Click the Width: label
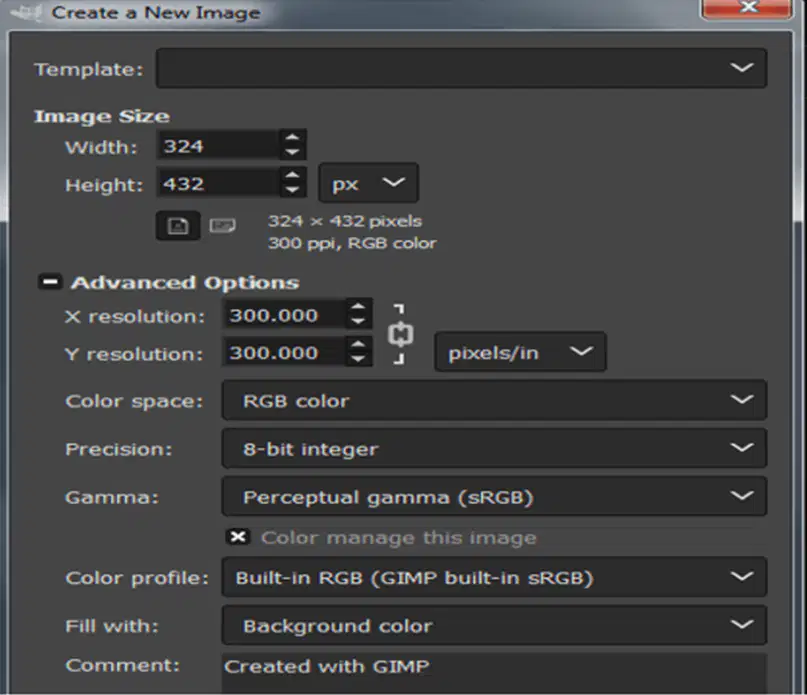This screenshot has height=695, width=807. pyautogui.click(x=101, y=148)
